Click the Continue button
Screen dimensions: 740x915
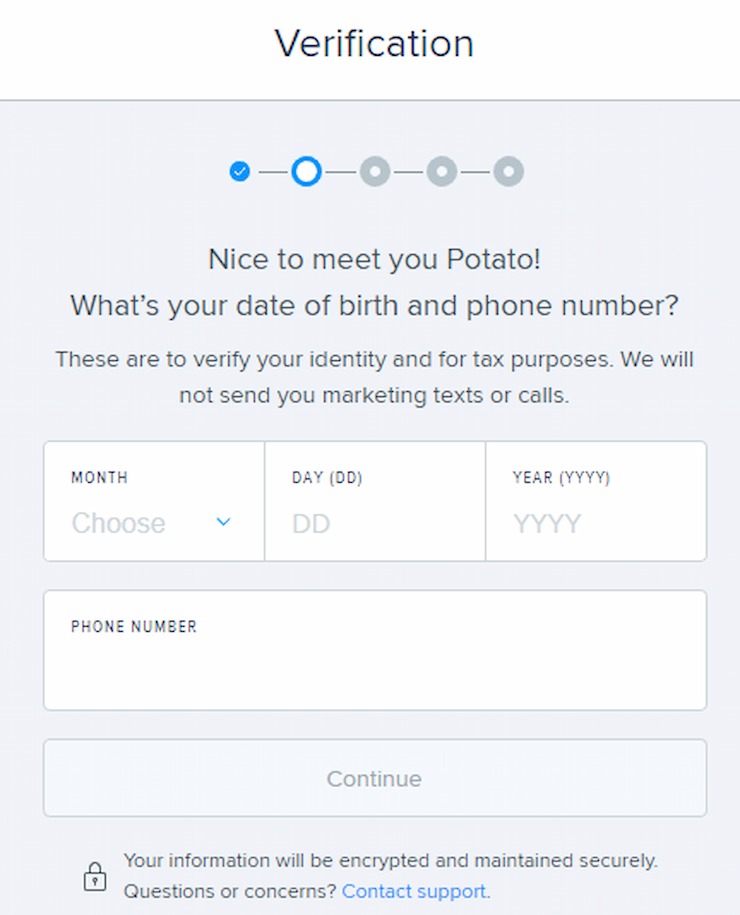coord(375,778)
